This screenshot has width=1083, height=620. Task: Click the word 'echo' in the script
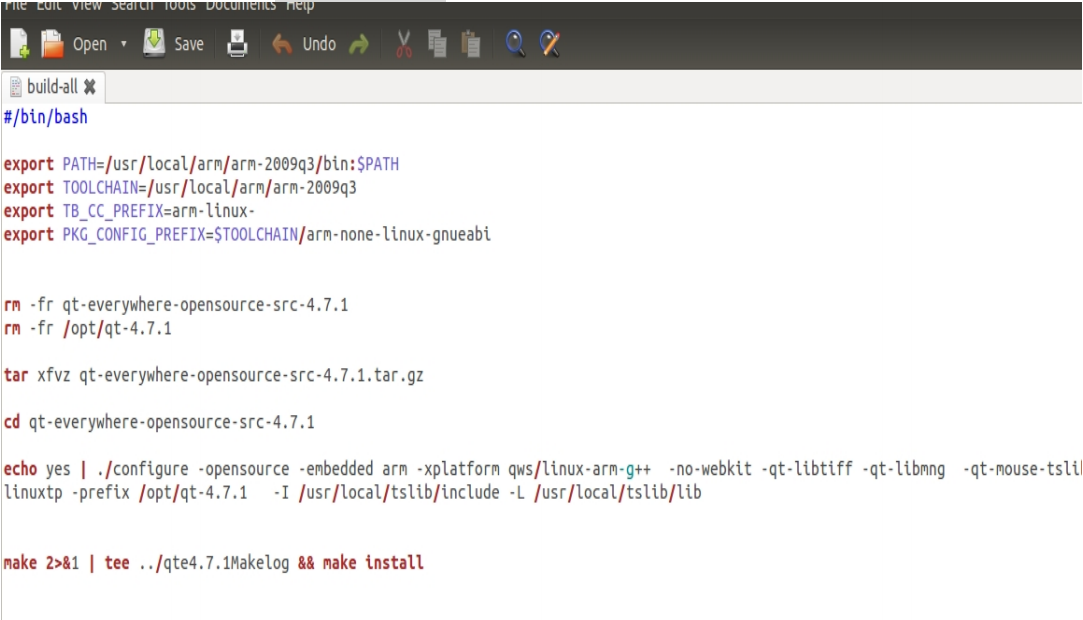click(20, 469)
